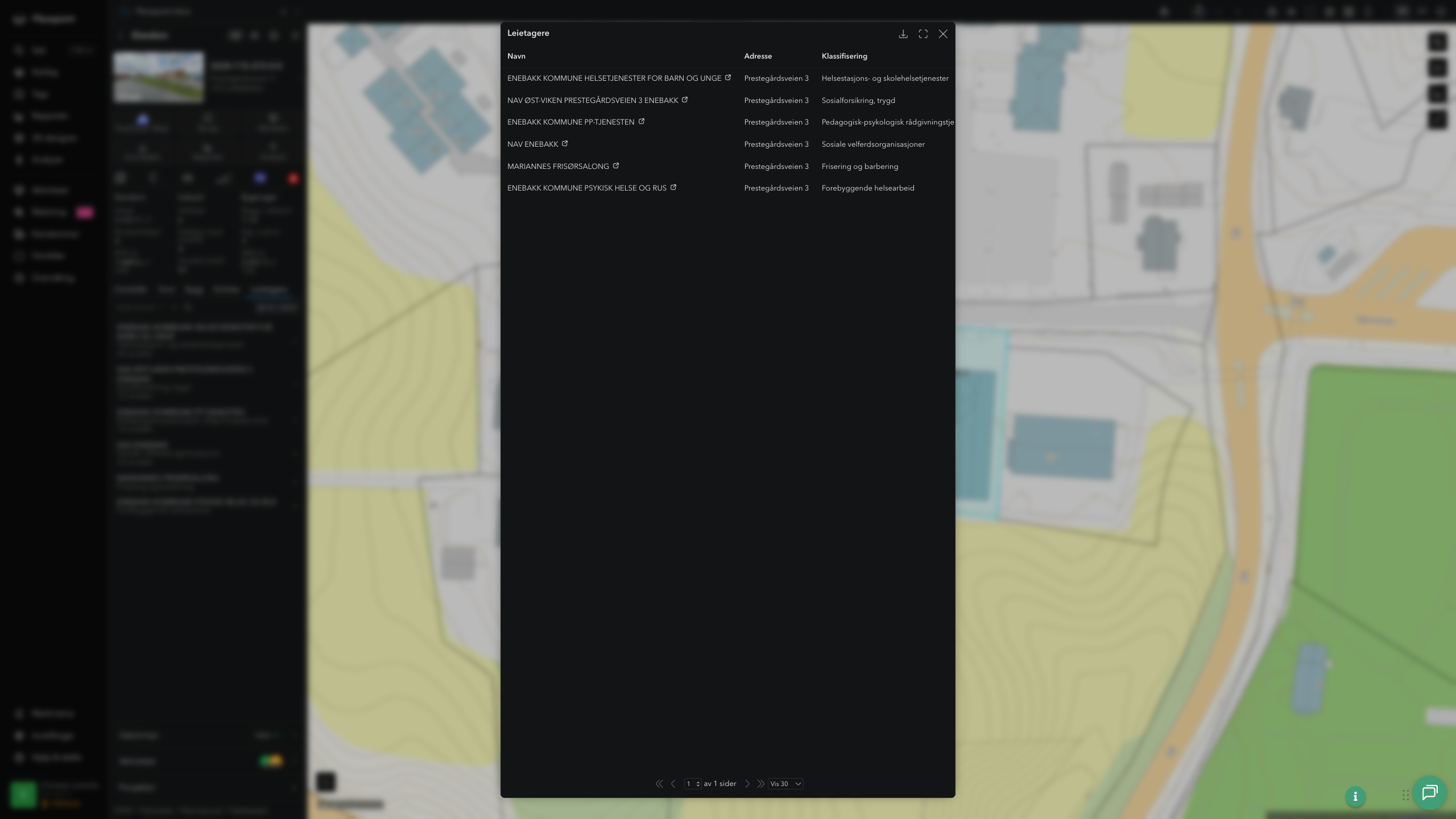1456x819 pixels.
Task: Open external link icon beside ENEBAKK KOMMUNE PP-TJENESTEN
Action: tap(642, 121)
